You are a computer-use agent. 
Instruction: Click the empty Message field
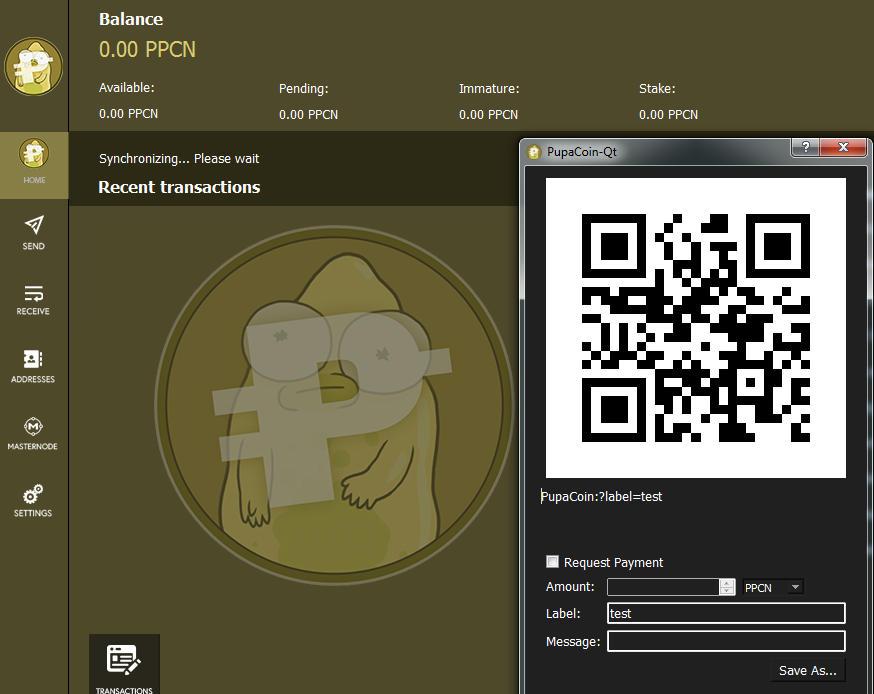(726, 641)
